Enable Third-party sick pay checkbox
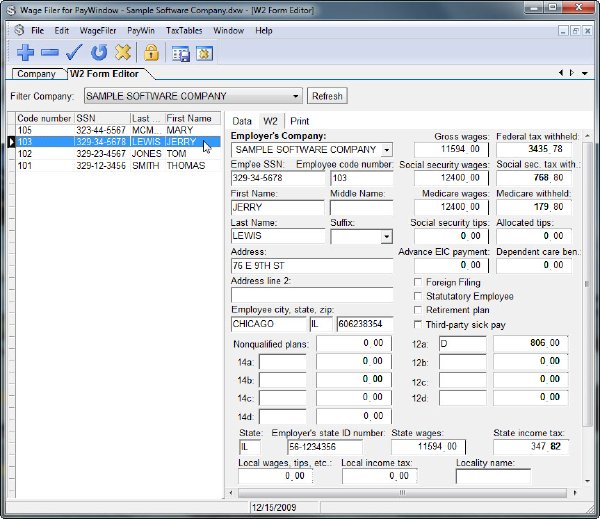This screenshot has height=519, width=600. pos(418,325)
